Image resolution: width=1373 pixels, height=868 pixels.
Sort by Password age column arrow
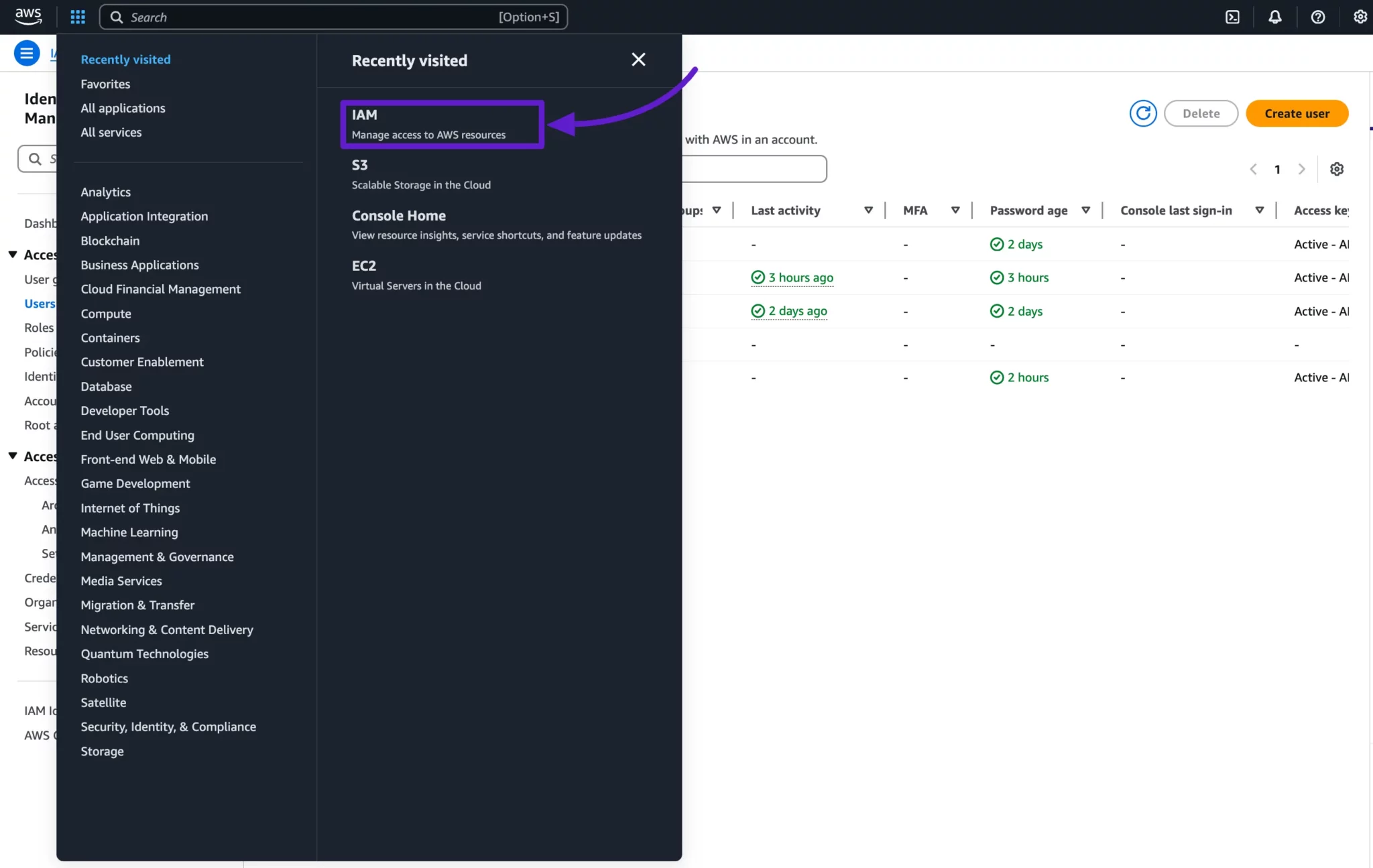click(1085, 210)
